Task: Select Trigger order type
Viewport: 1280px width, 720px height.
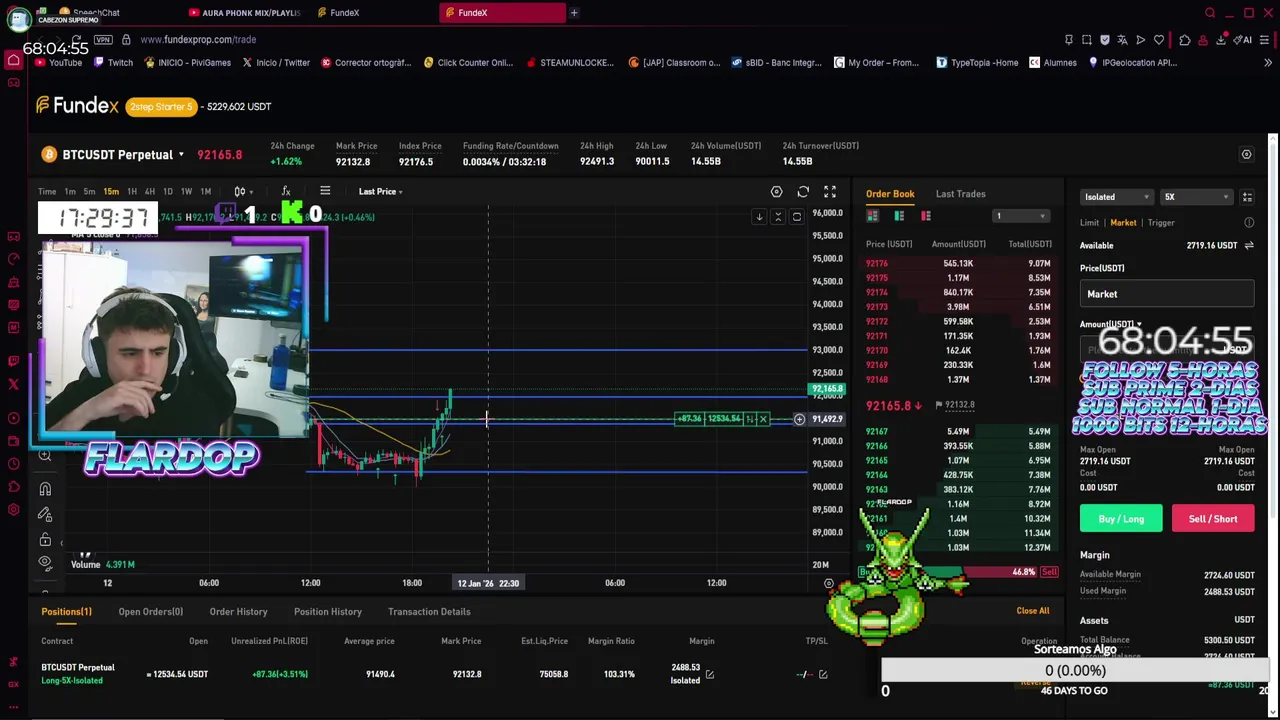Action: pos(1161,223)
